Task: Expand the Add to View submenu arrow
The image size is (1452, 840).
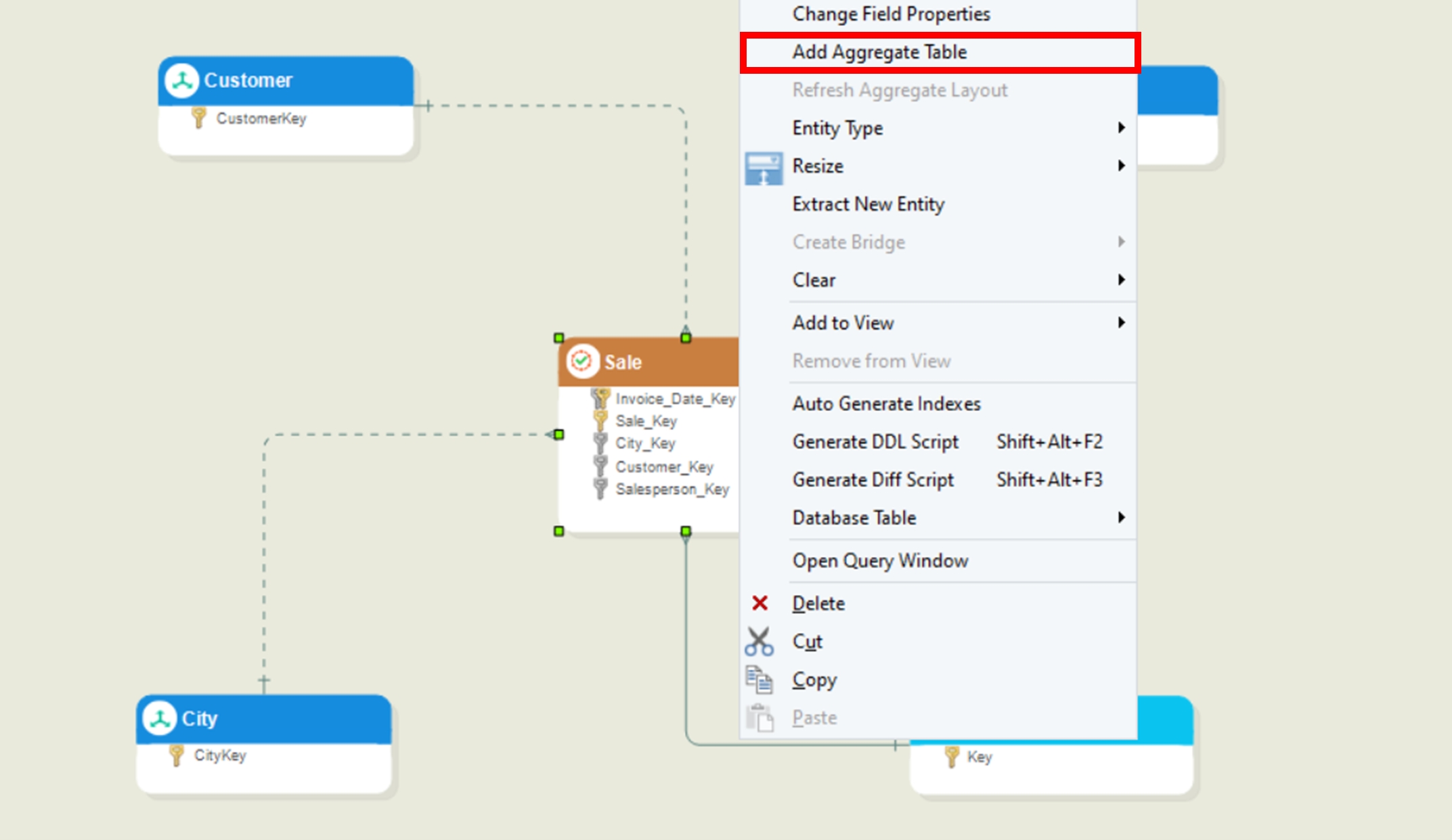Action: click(1121, 323)
